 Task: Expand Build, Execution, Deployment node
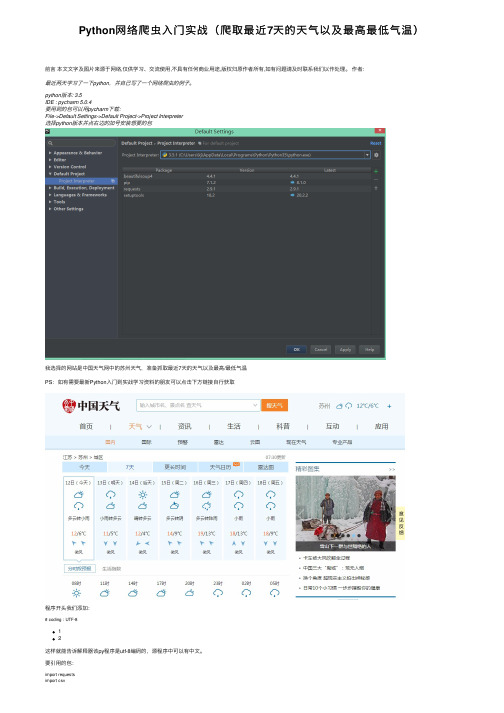(50, 188)
